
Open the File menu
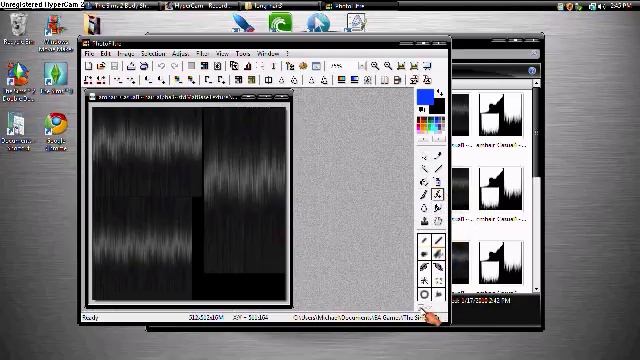coord(89,53)
